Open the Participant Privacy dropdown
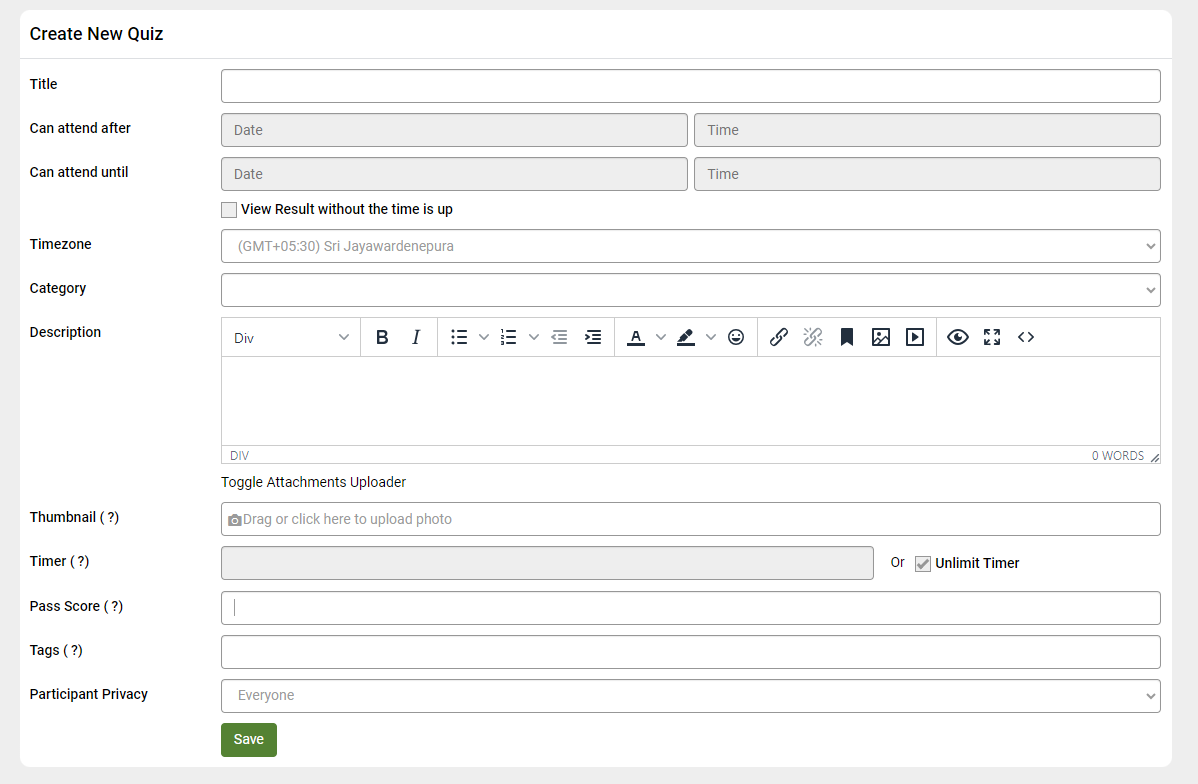 [x=690, y=696]
